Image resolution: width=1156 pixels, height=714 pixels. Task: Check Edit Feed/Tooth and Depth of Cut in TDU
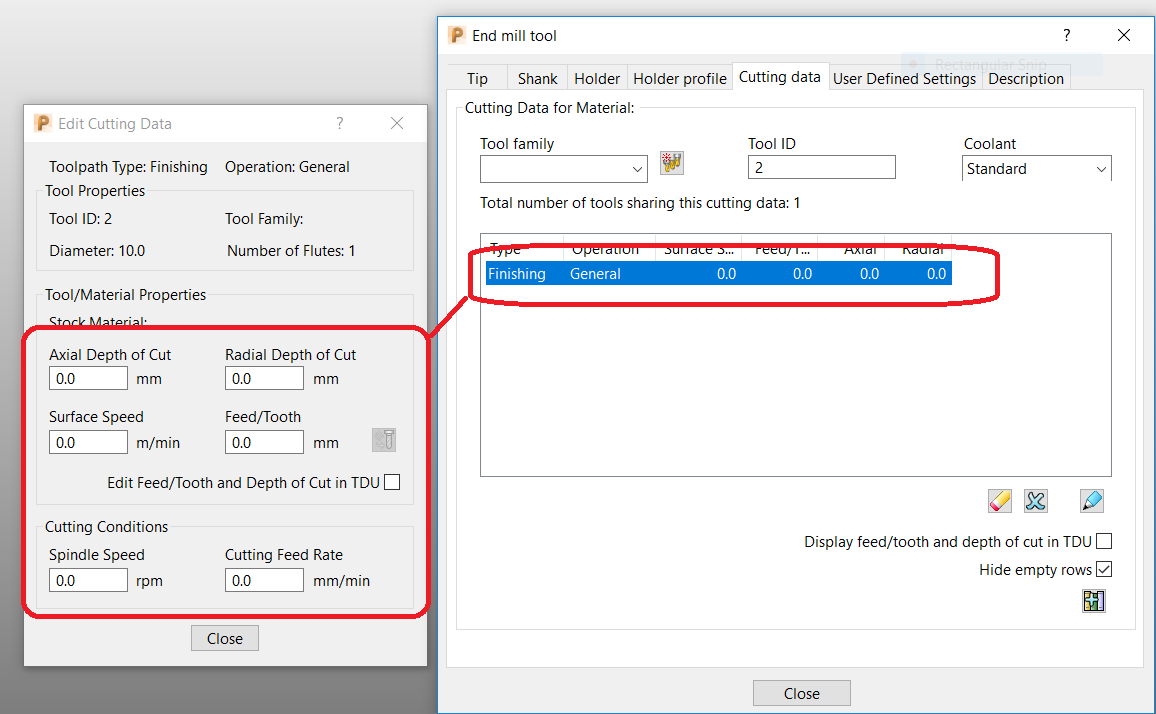pos(392,481)
